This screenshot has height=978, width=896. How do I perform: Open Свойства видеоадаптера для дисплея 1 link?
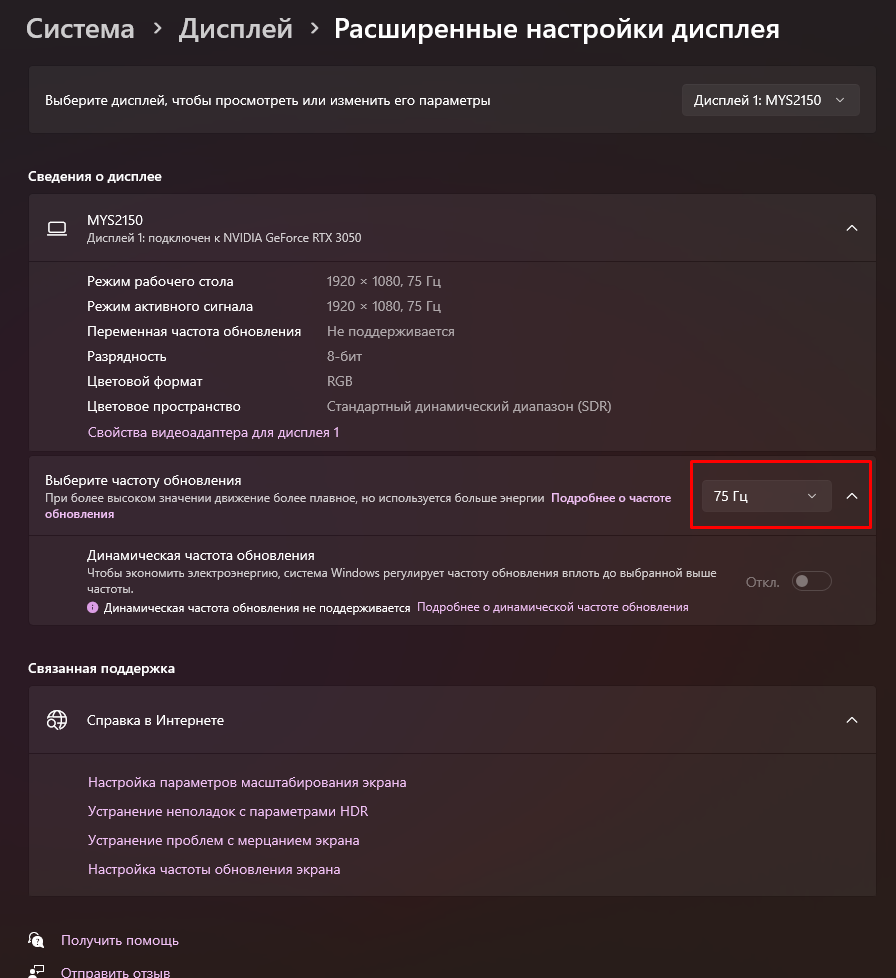(213, 432)
